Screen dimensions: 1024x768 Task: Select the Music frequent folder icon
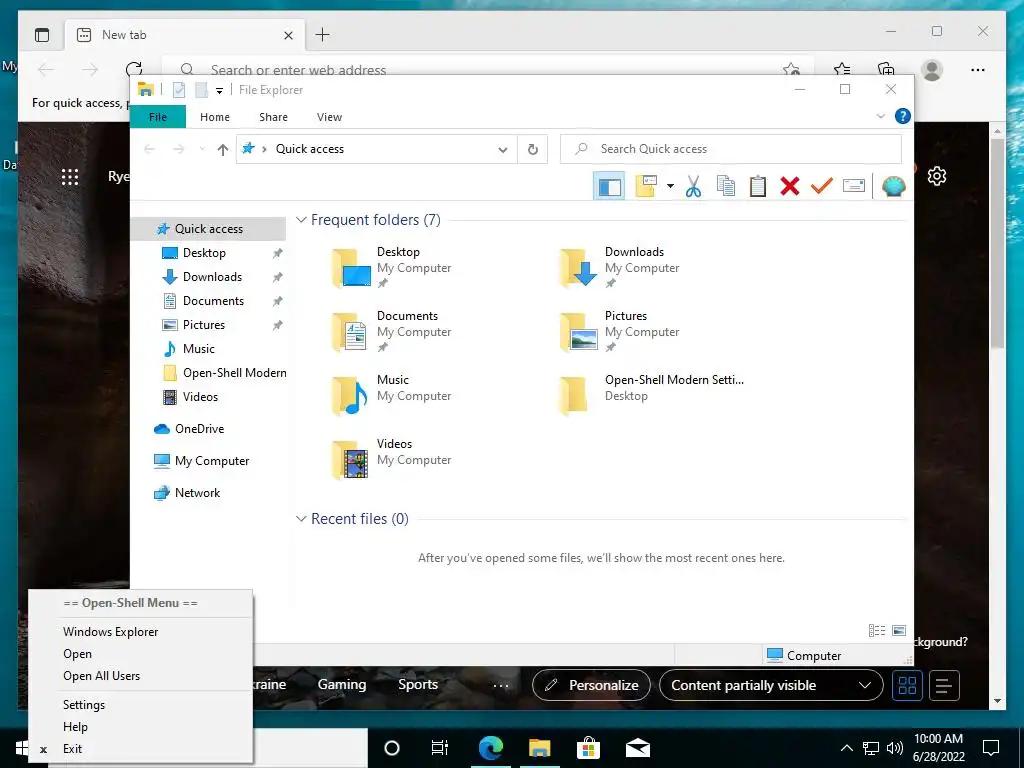point(350,396)
